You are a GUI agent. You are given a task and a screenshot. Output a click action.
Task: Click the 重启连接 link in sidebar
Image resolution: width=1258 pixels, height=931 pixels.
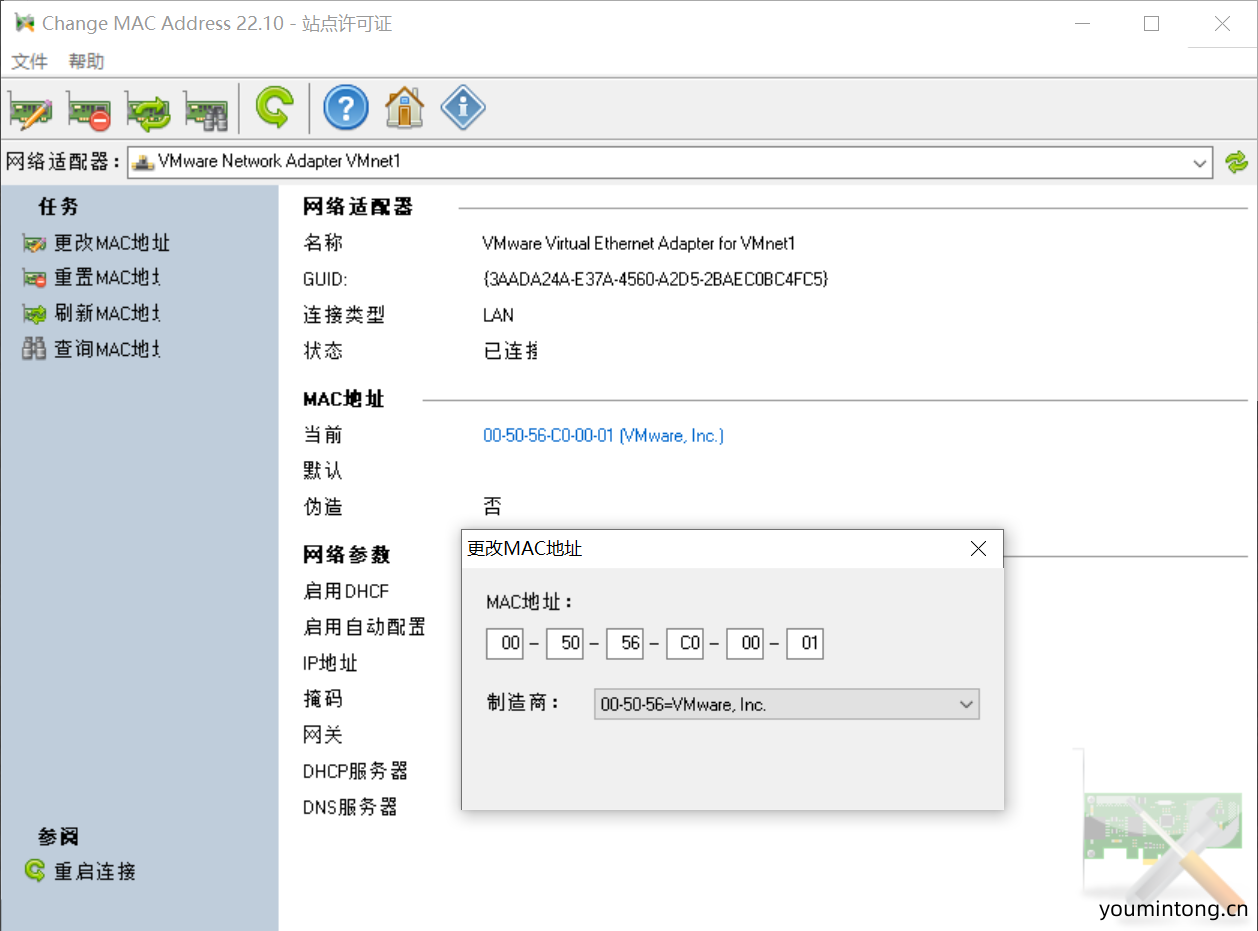point(95,871)
